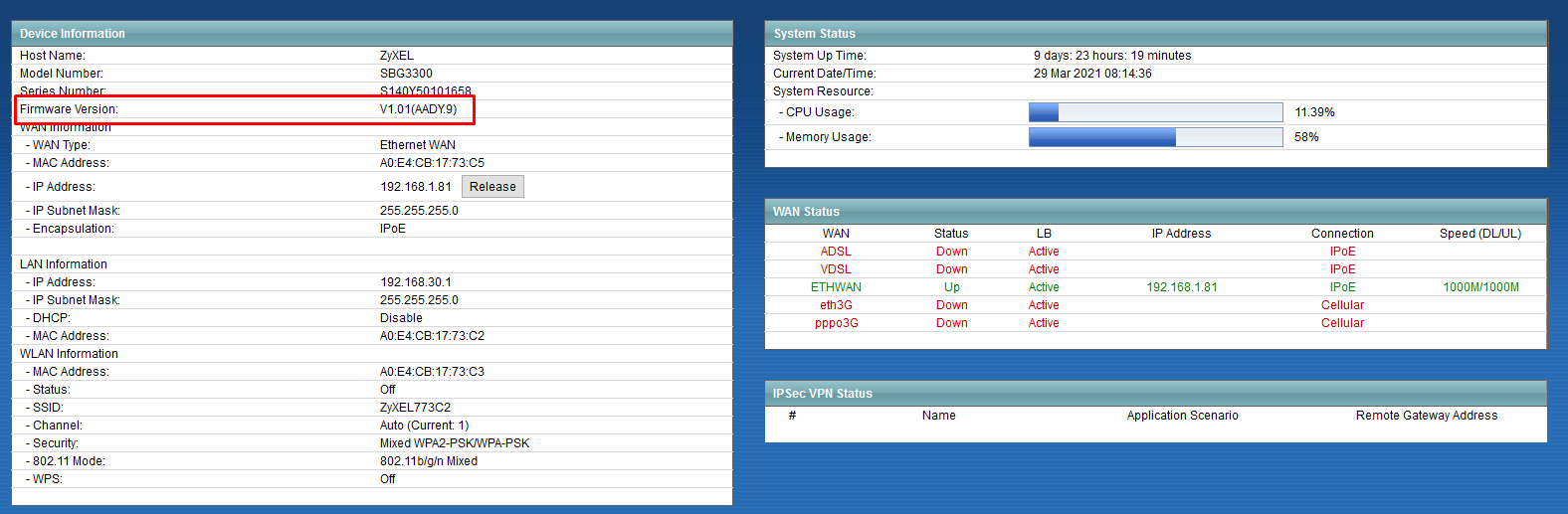Screen dimensions: 1568x514
Task: Click the System Up Time value
Action: tap(1112, 56)
